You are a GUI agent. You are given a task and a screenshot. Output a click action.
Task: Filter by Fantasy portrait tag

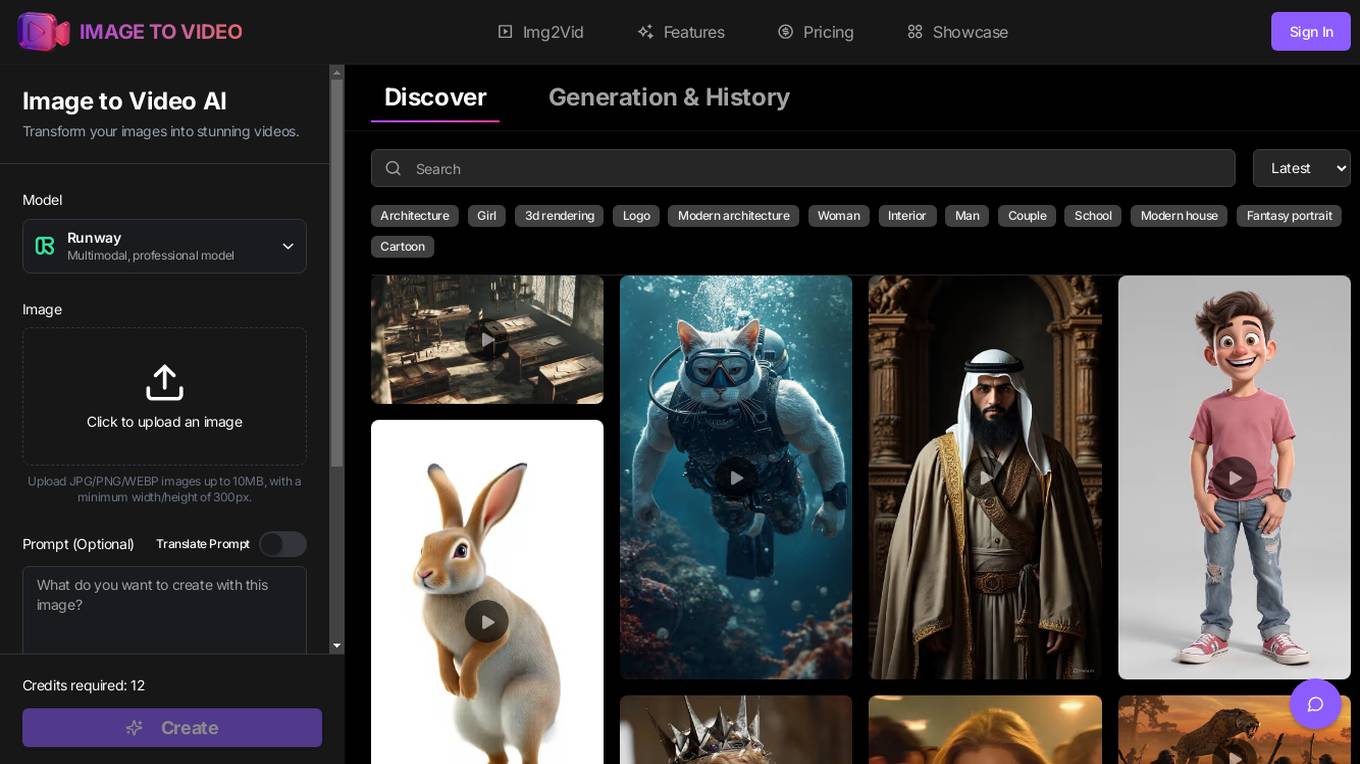click(x=1289, y=216)
